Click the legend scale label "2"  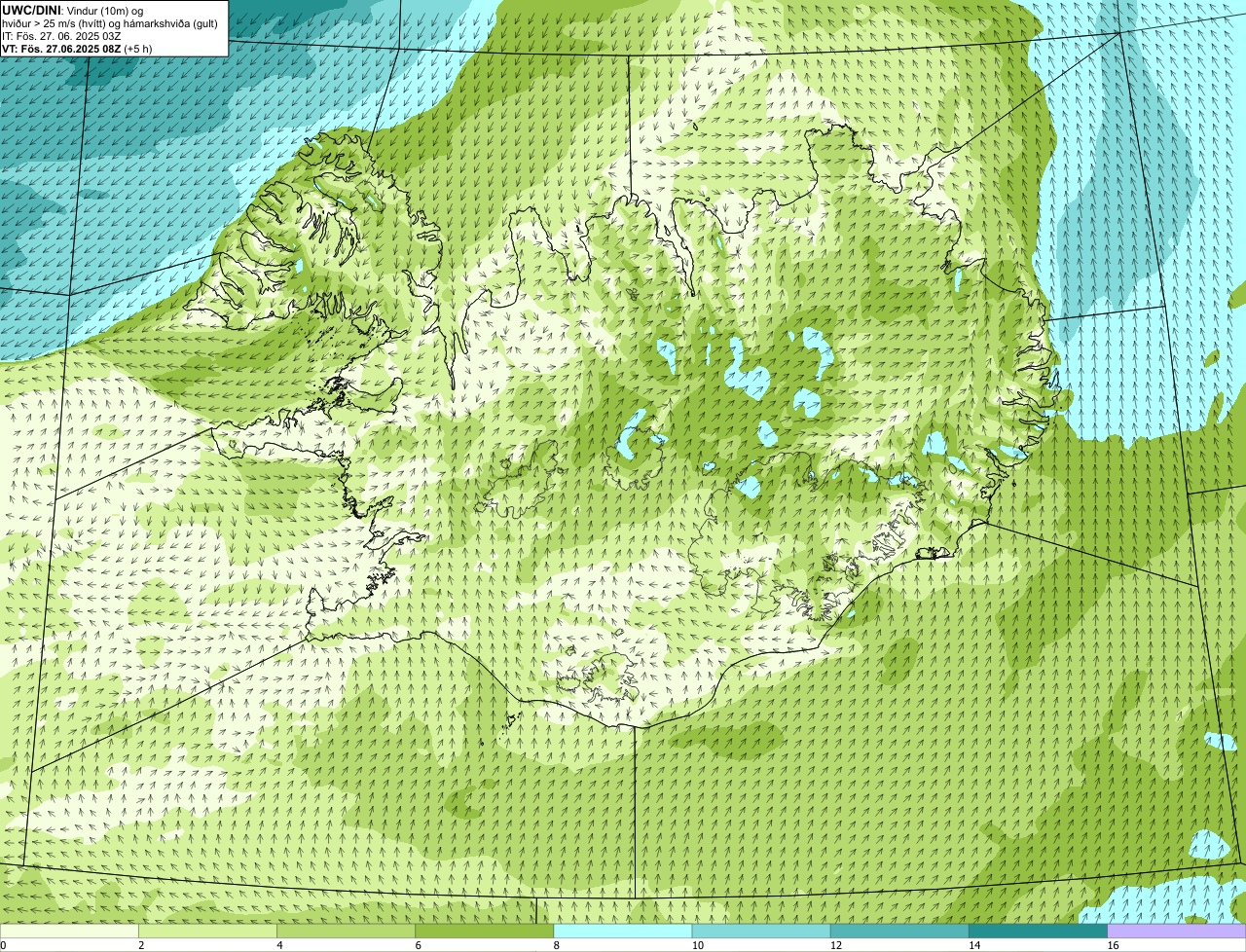pos(141,945)
